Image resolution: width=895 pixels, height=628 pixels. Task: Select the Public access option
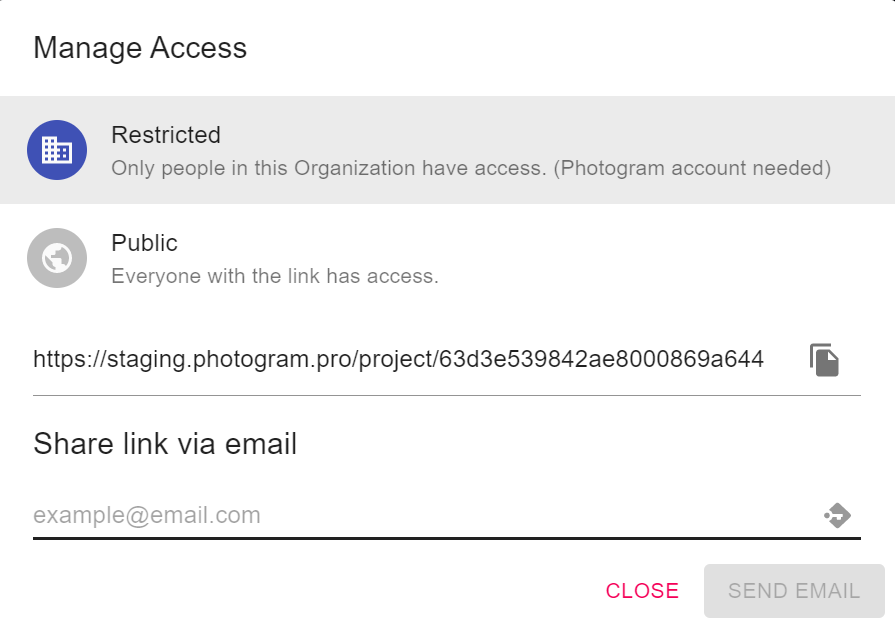point(447,258)
